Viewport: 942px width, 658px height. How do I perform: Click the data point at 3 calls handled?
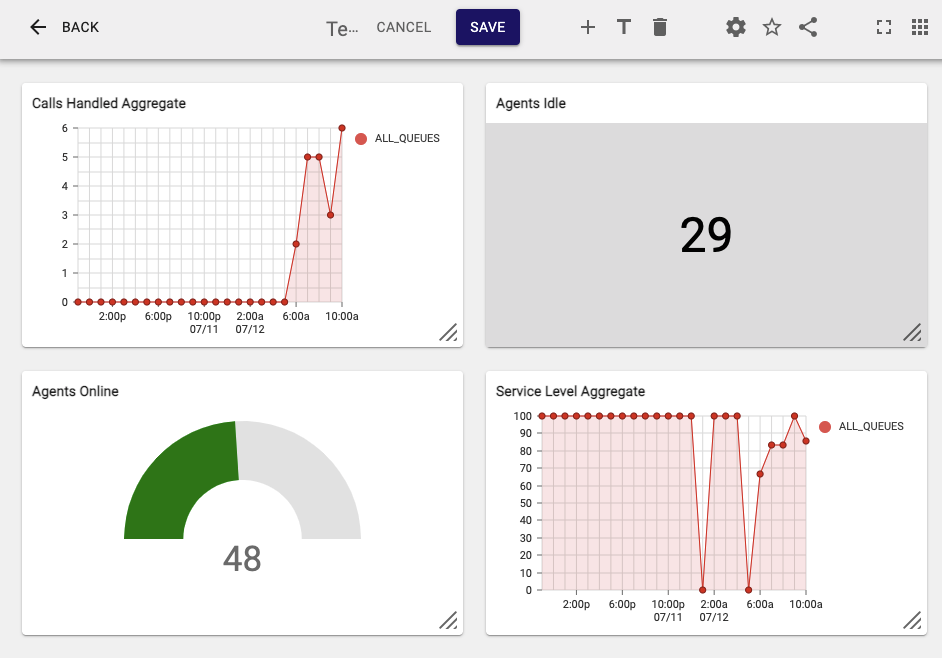(330, 215)
